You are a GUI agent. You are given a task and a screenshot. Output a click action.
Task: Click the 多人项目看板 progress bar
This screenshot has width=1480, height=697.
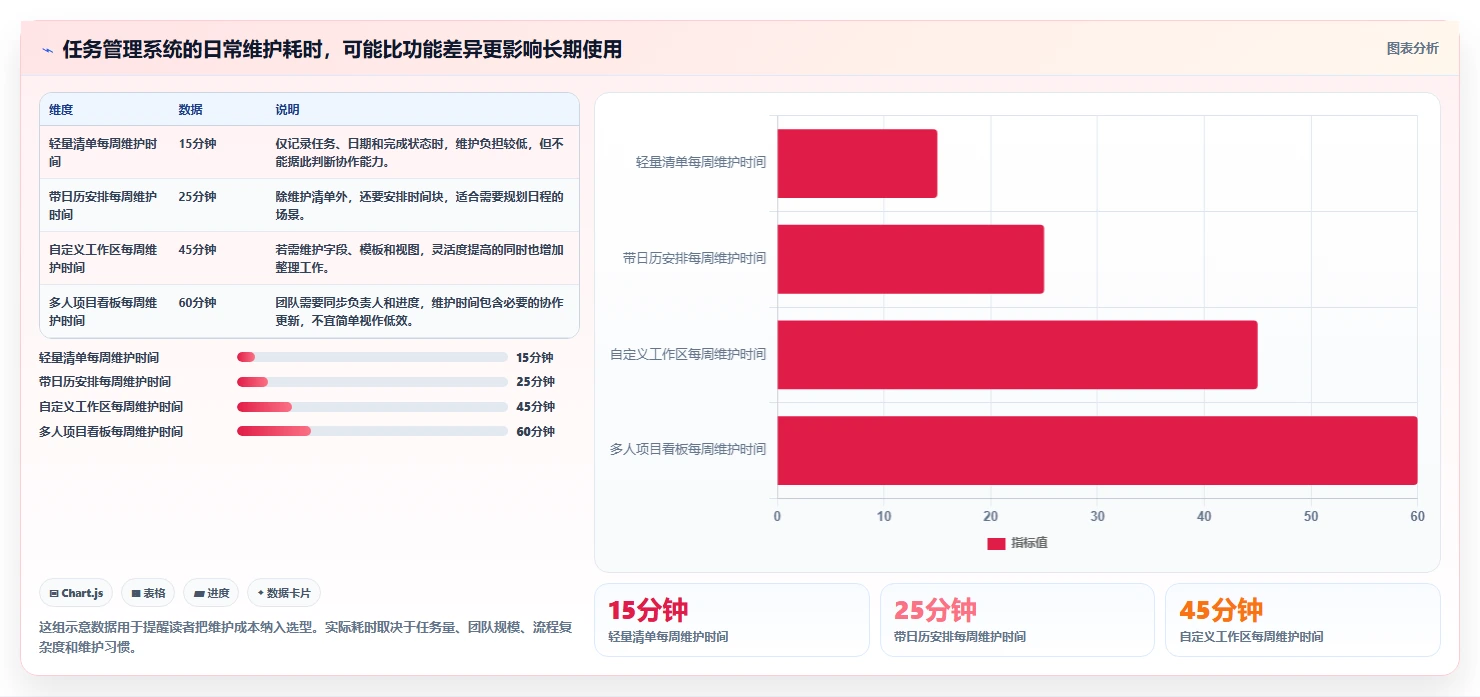(x=372, y=431)
